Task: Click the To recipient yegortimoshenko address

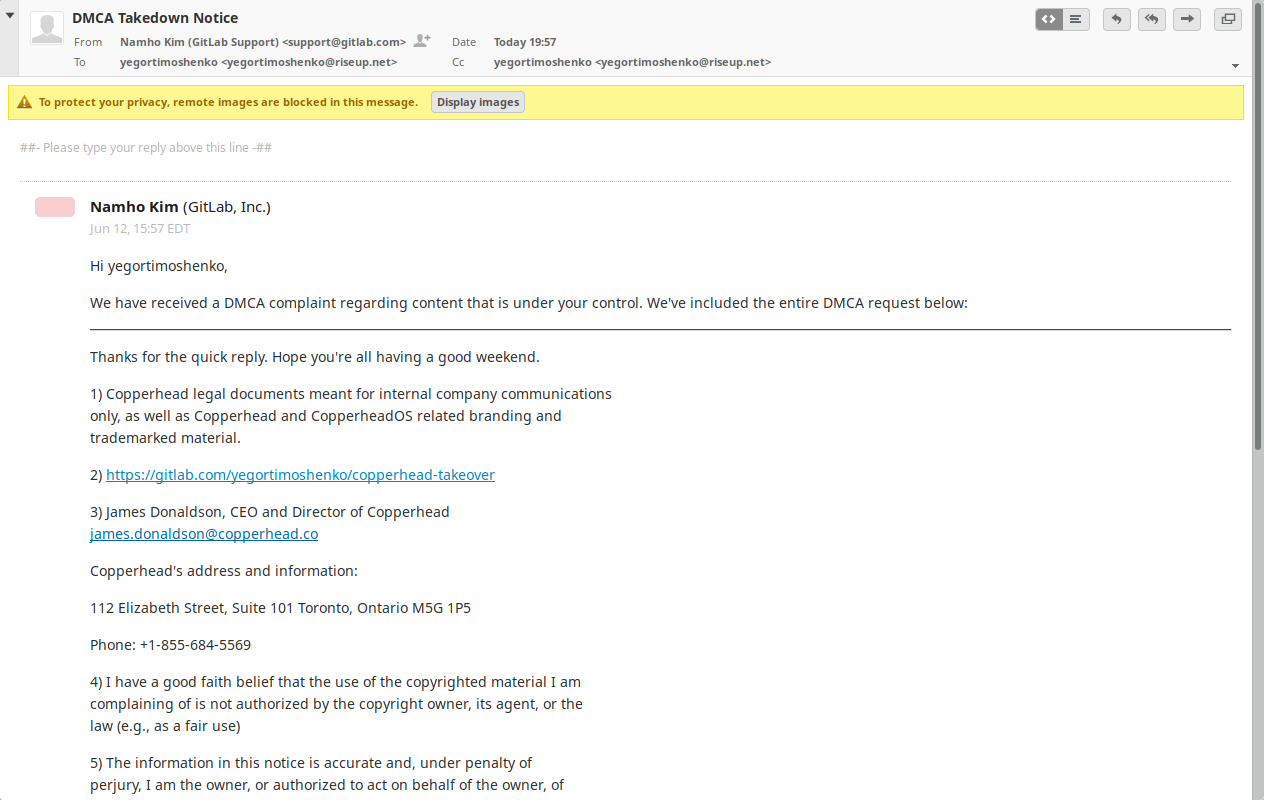Action: pos(258,62)
